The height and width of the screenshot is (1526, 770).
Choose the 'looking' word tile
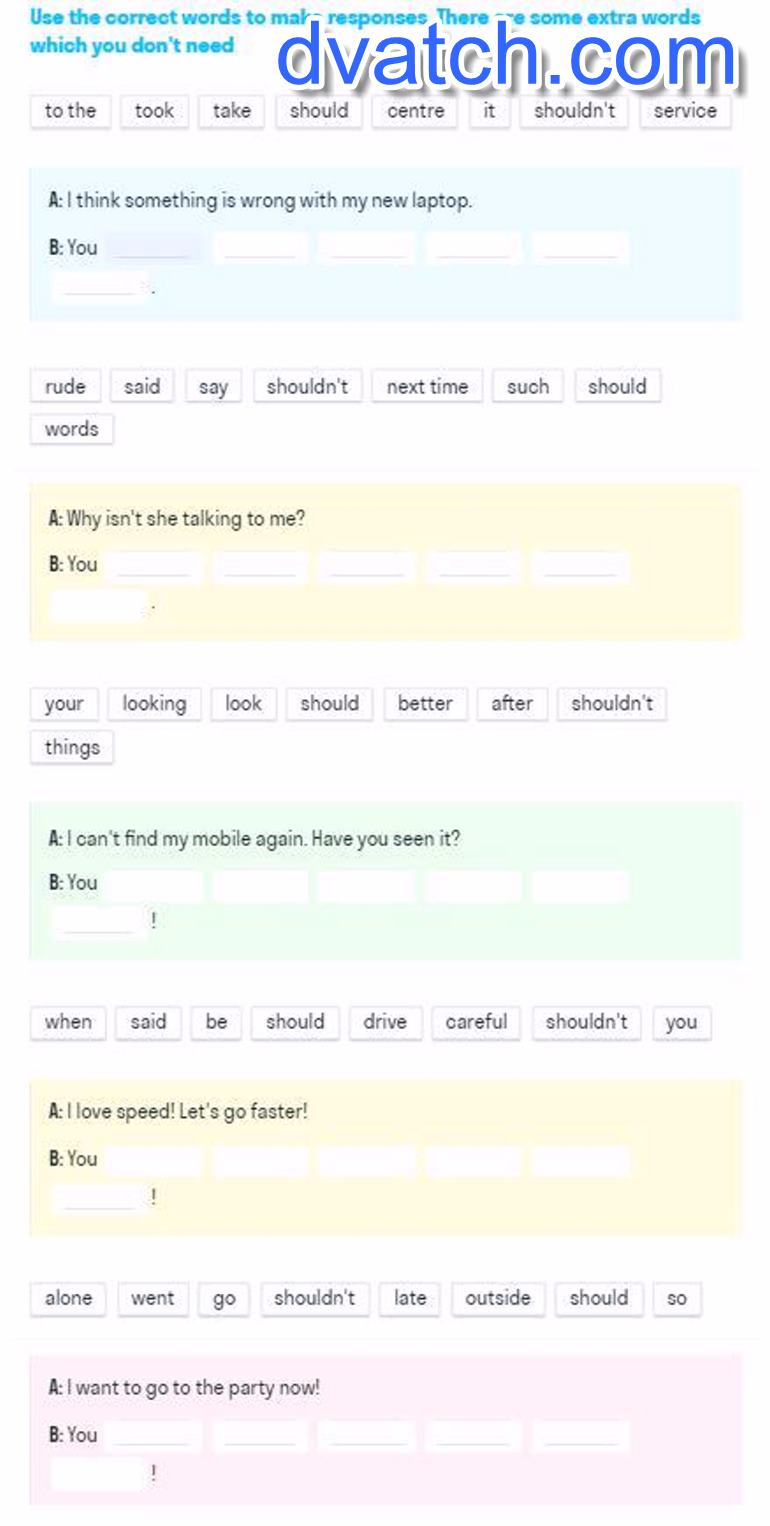coord(154,704)
